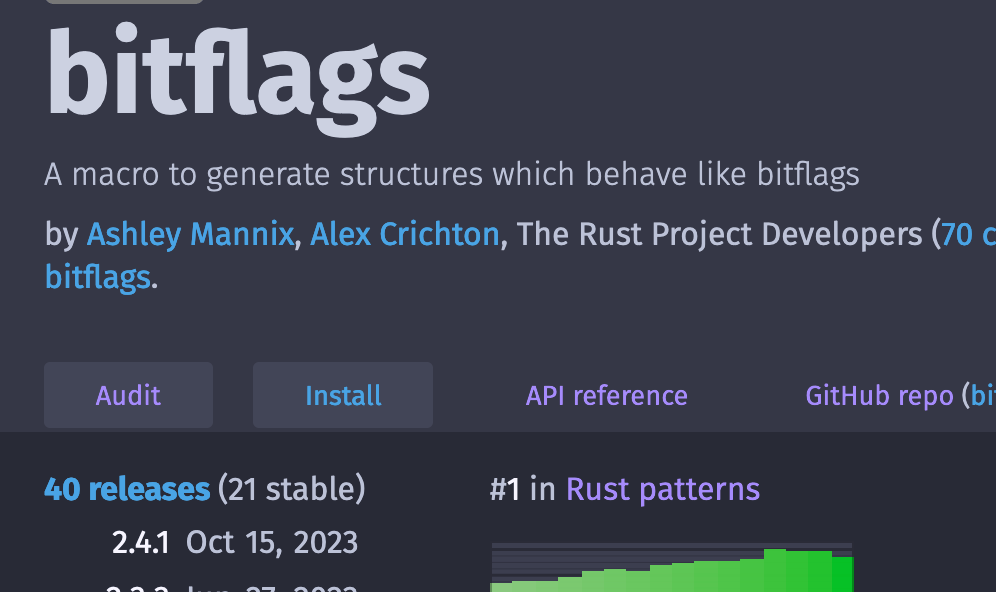Click the Audit button
This screenshot has height=592, width=996.
coord(128,395)
